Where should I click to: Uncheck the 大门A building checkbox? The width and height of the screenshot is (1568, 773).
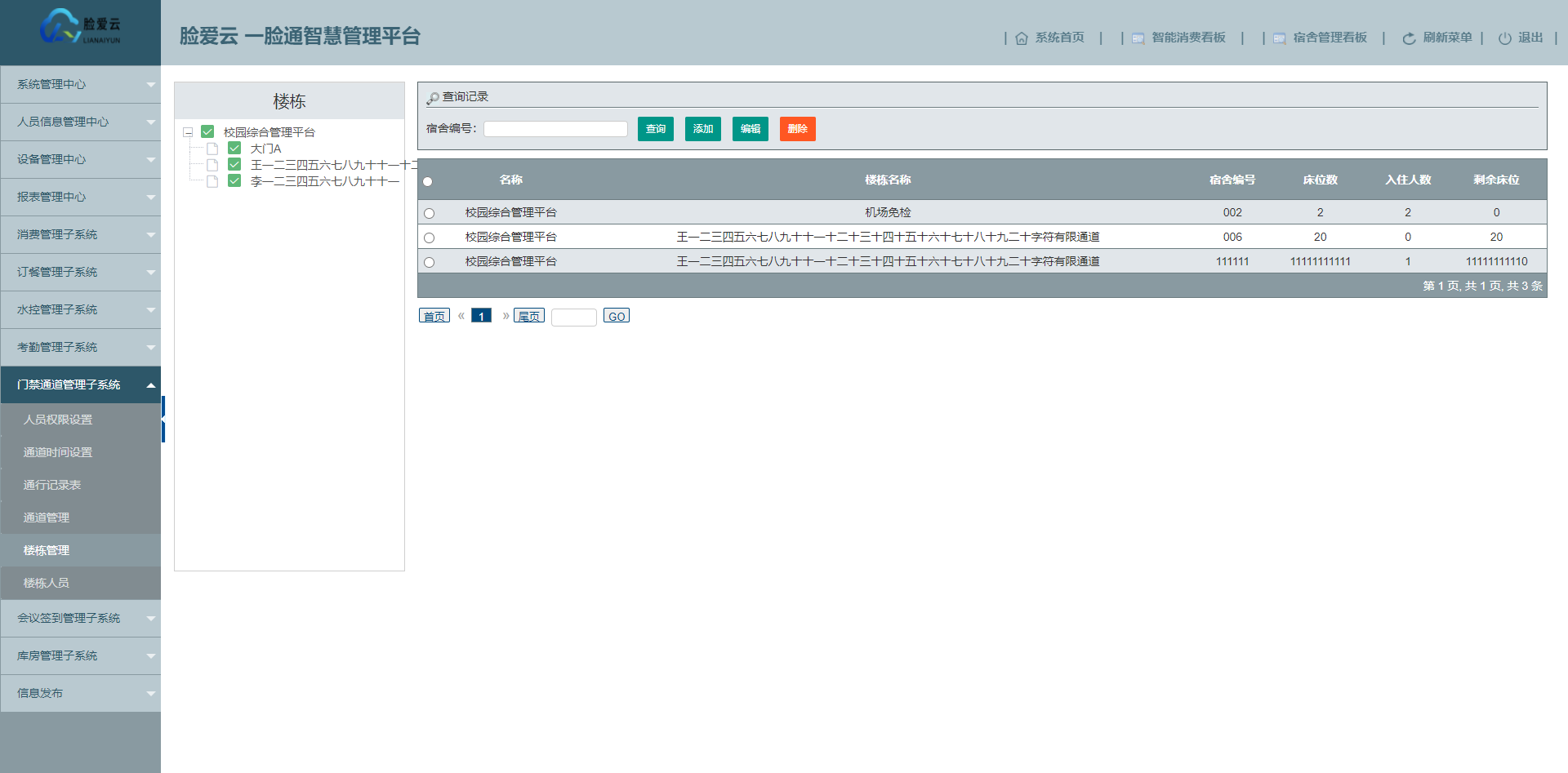[x=234, y=148]
